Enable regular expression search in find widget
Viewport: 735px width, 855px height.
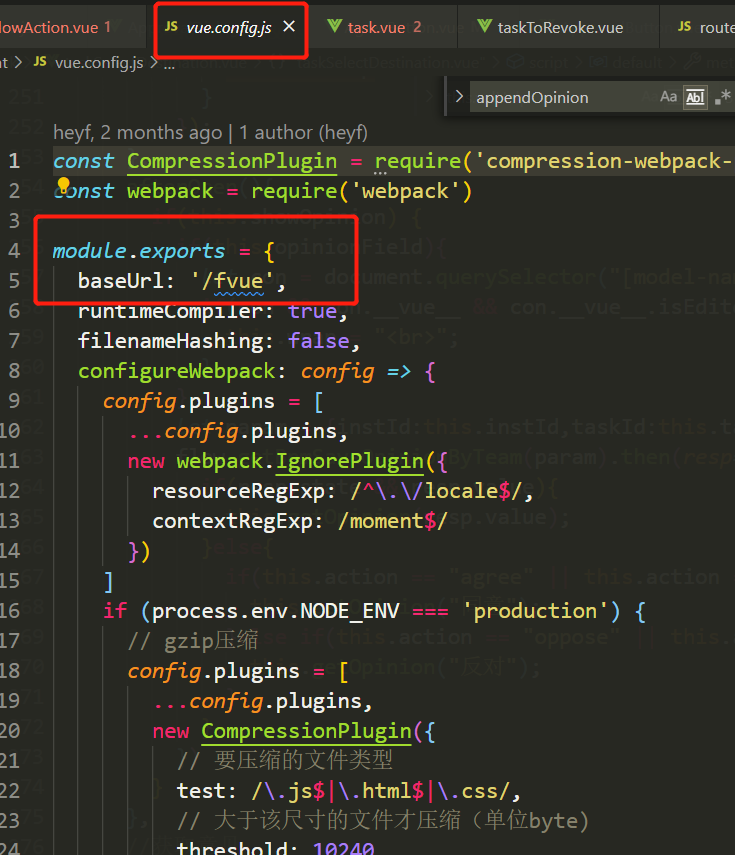(x=722, y=97)
